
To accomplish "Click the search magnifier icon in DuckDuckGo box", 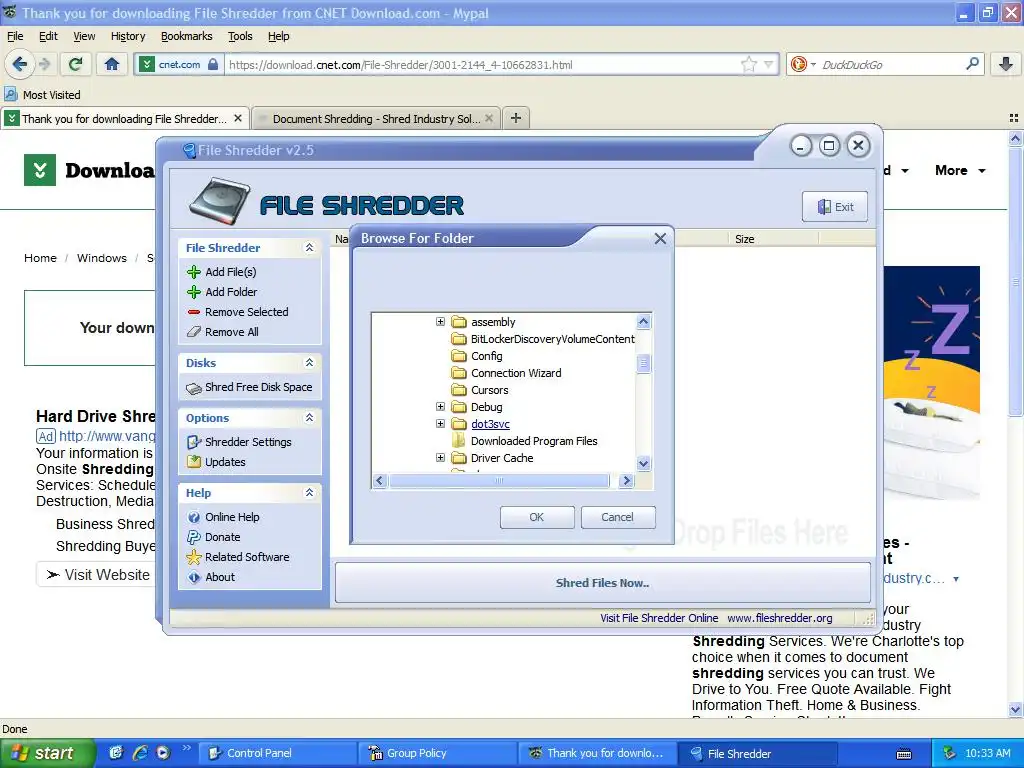I will click(972, 64).
